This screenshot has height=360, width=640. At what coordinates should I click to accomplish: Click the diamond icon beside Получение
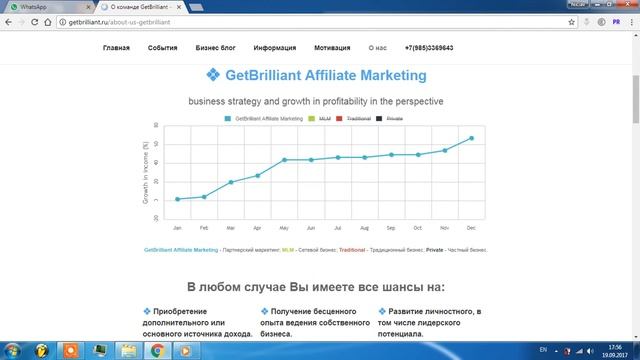coord(264,311)
